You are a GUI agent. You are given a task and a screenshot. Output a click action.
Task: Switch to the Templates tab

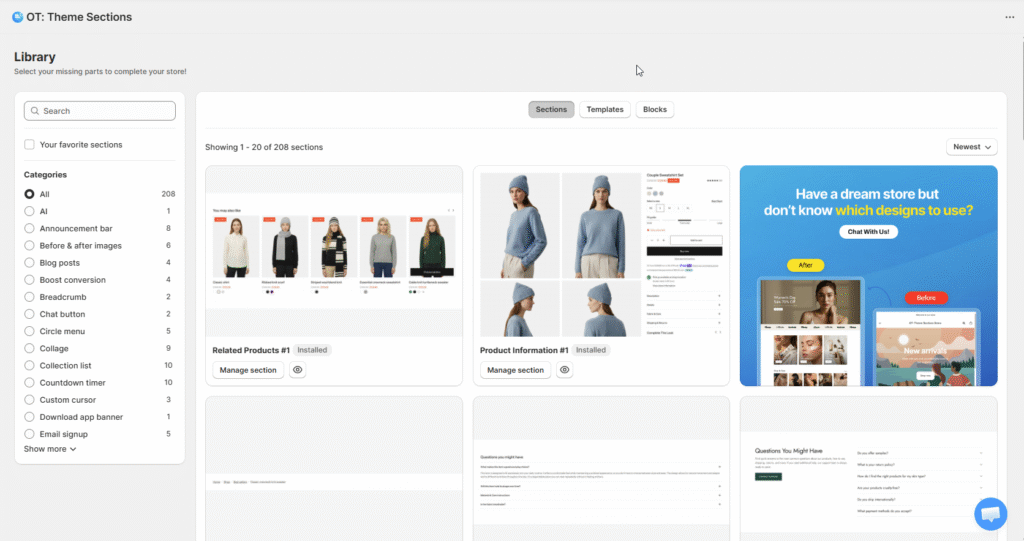605,110
